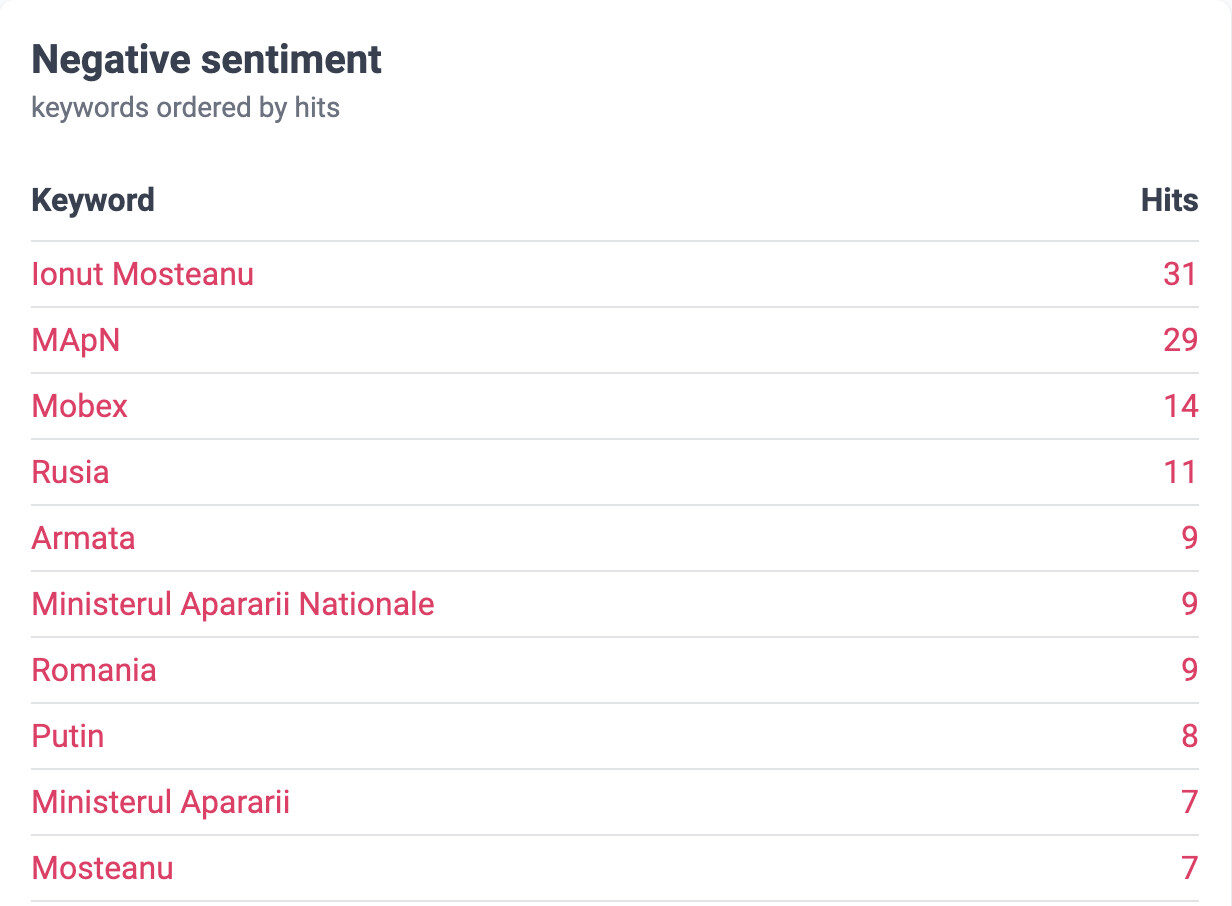Click the Armata keyword link
Screen dimensions: 1232x906
pos(83,538)
